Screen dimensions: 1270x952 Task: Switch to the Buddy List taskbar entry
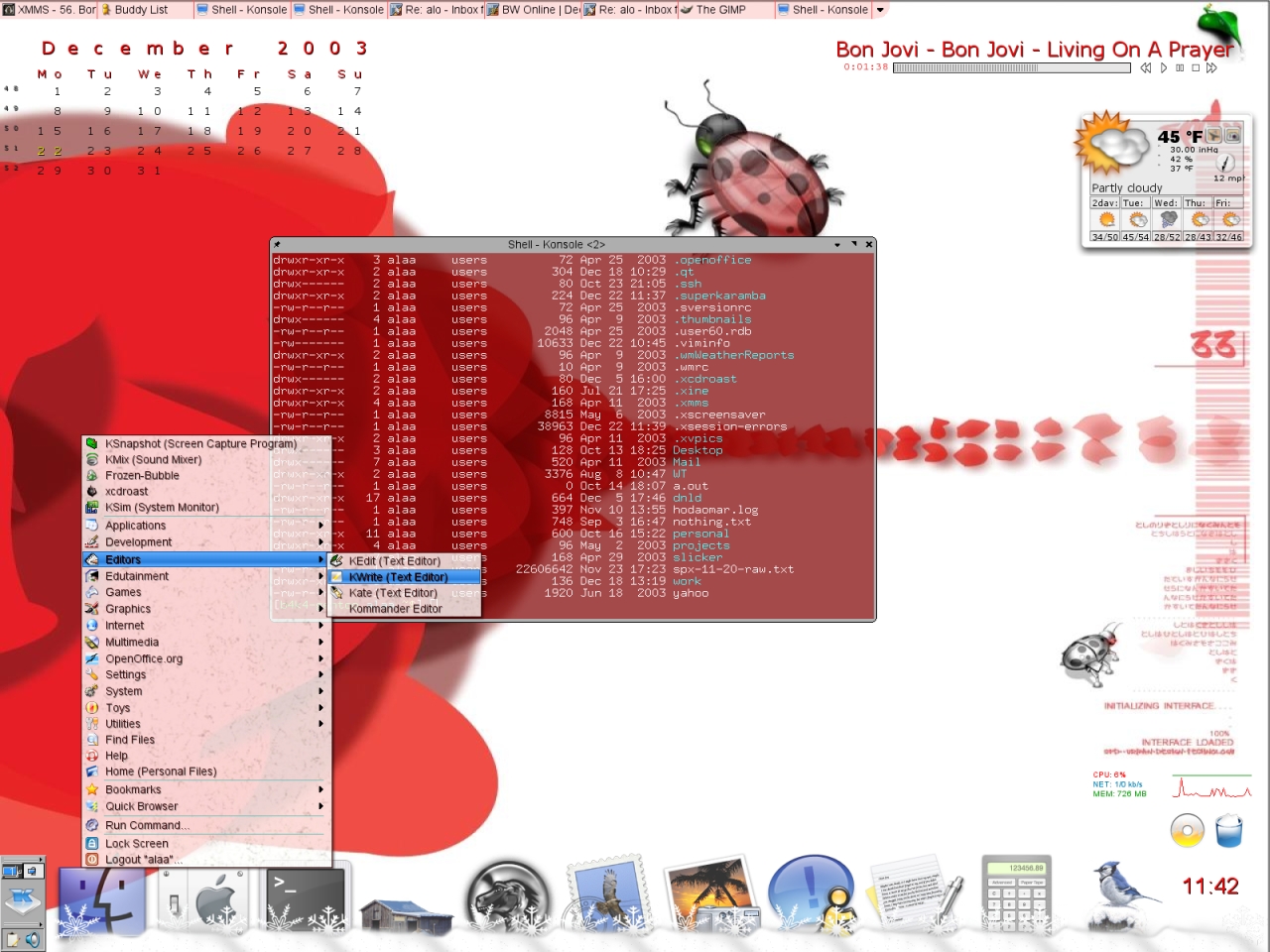coord(146,10)
